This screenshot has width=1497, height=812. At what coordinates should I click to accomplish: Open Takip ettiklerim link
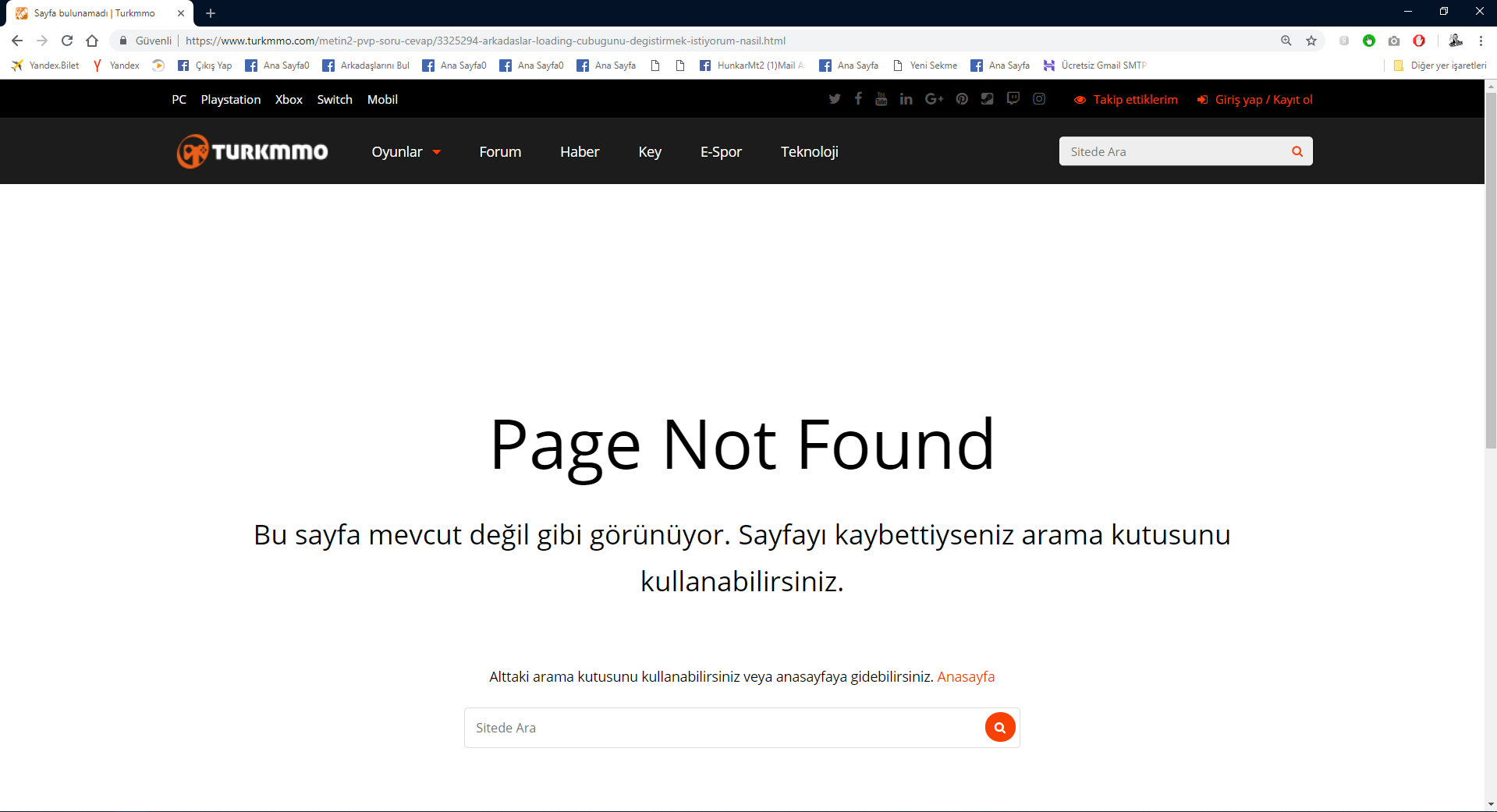point(1126,99)
